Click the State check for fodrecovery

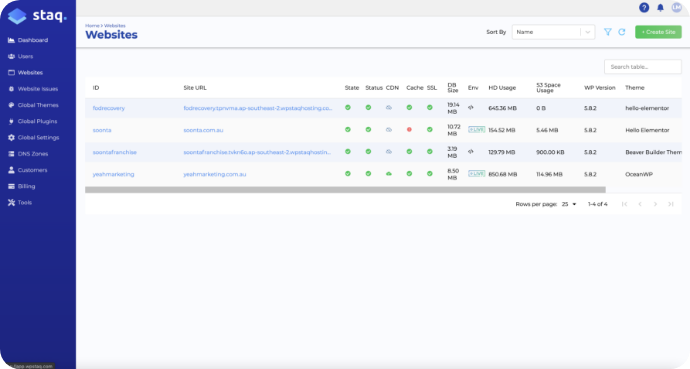tap(348, 108)
